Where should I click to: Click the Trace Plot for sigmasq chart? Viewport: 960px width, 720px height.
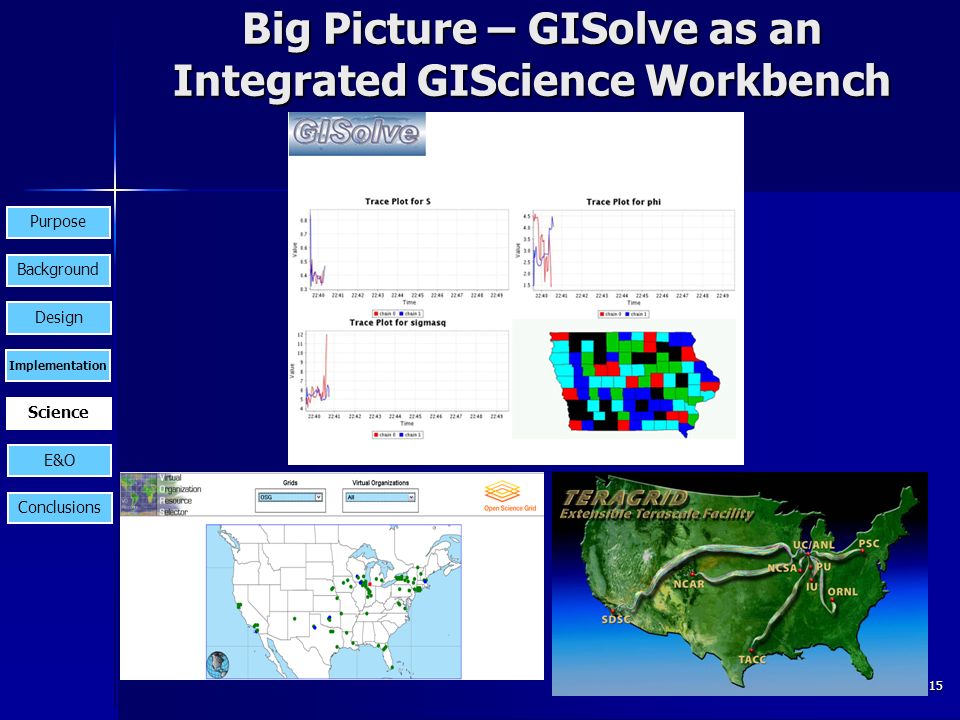point(402,378)
